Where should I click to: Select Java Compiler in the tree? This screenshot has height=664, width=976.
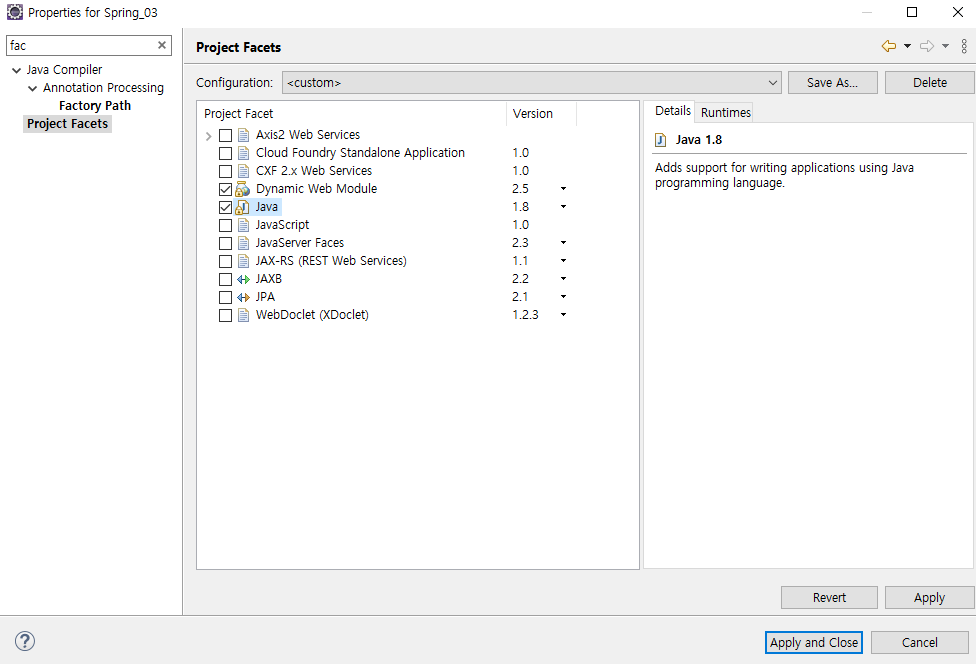(64, 70)
